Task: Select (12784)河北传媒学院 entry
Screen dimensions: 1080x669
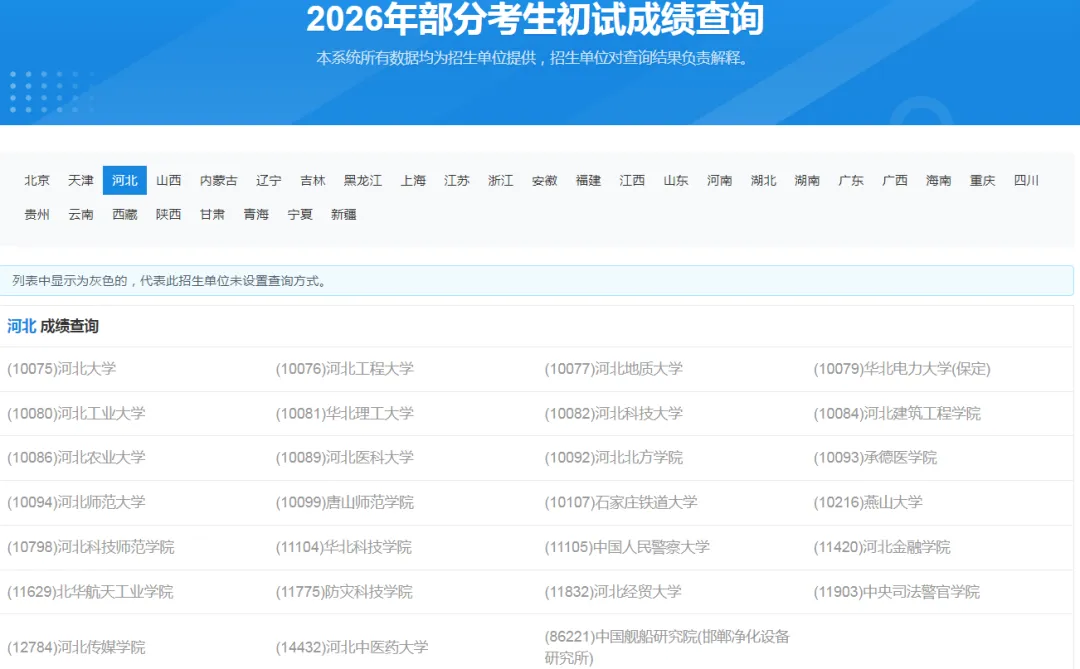Action: click(76, 648)
